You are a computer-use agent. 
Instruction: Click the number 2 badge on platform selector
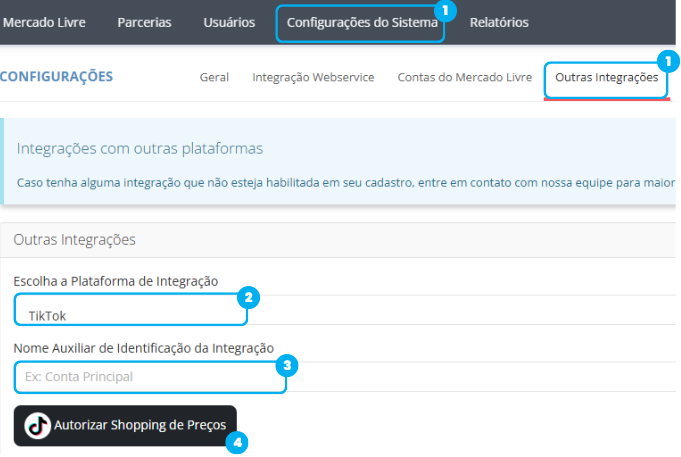(248, 298)
